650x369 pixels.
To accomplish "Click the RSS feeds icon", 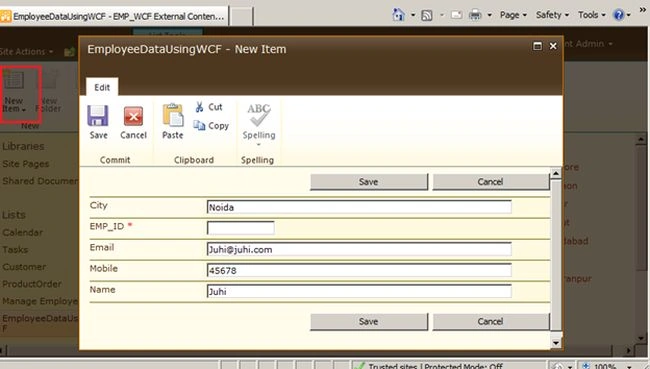I will click(427, 15).
